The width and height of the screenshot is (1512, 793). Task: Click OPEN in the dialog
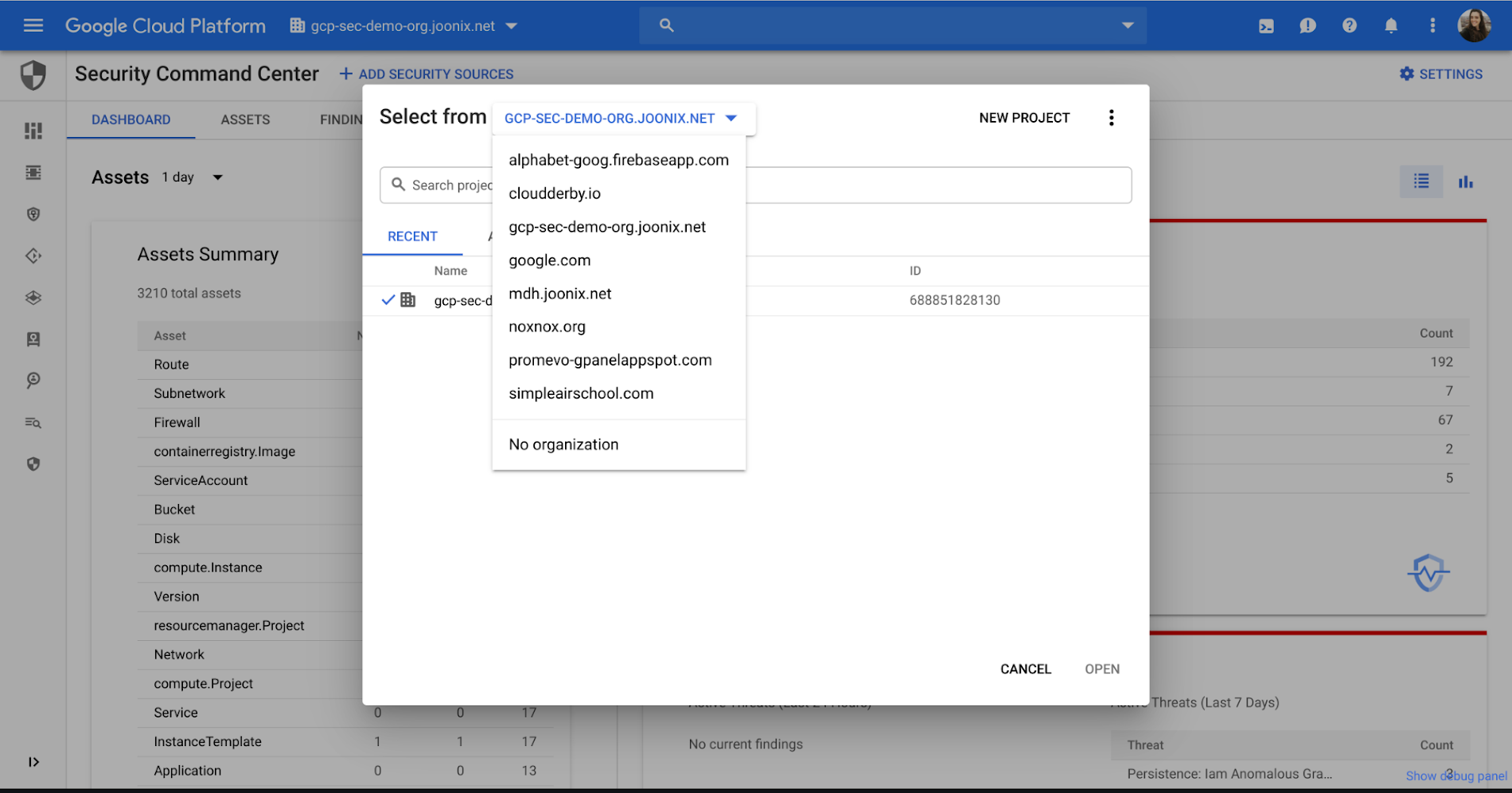click(1102, 669)
